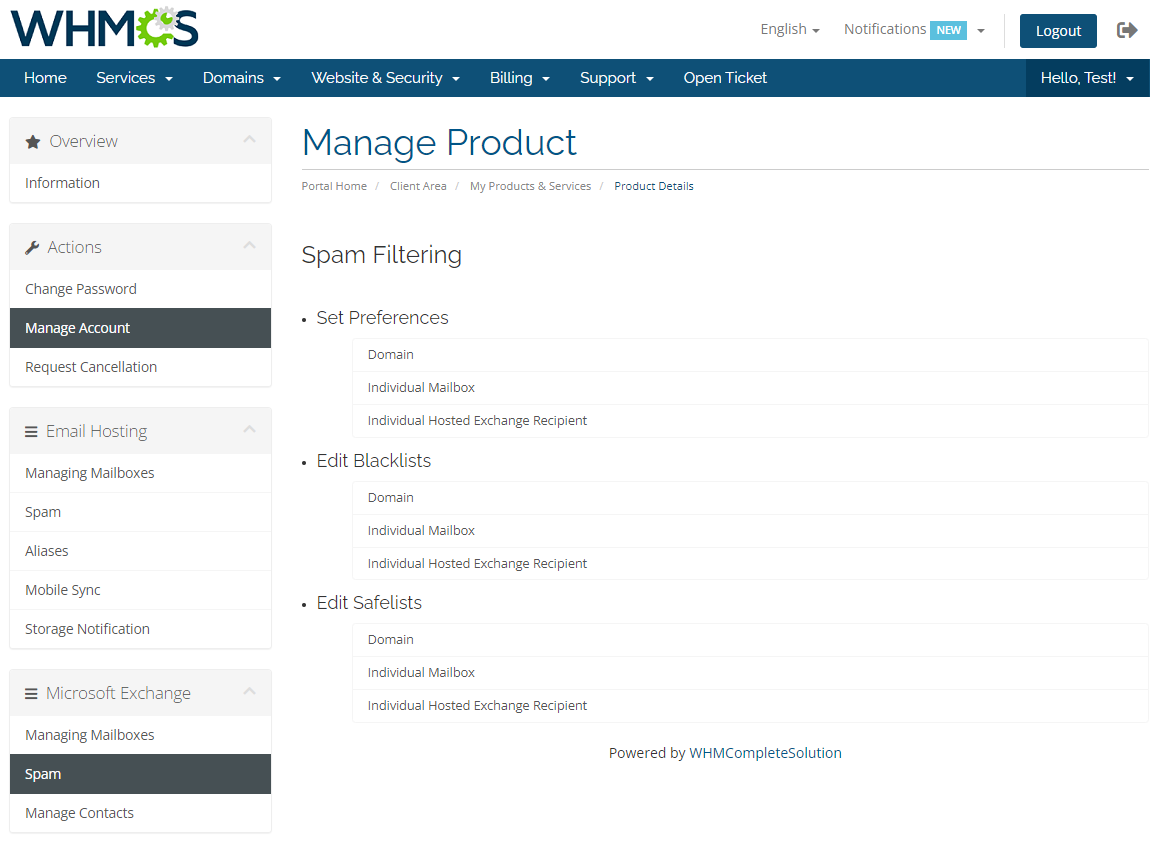Select Change Password action
This screenshot has width=1150, height=847.
(x=140, y=289)
